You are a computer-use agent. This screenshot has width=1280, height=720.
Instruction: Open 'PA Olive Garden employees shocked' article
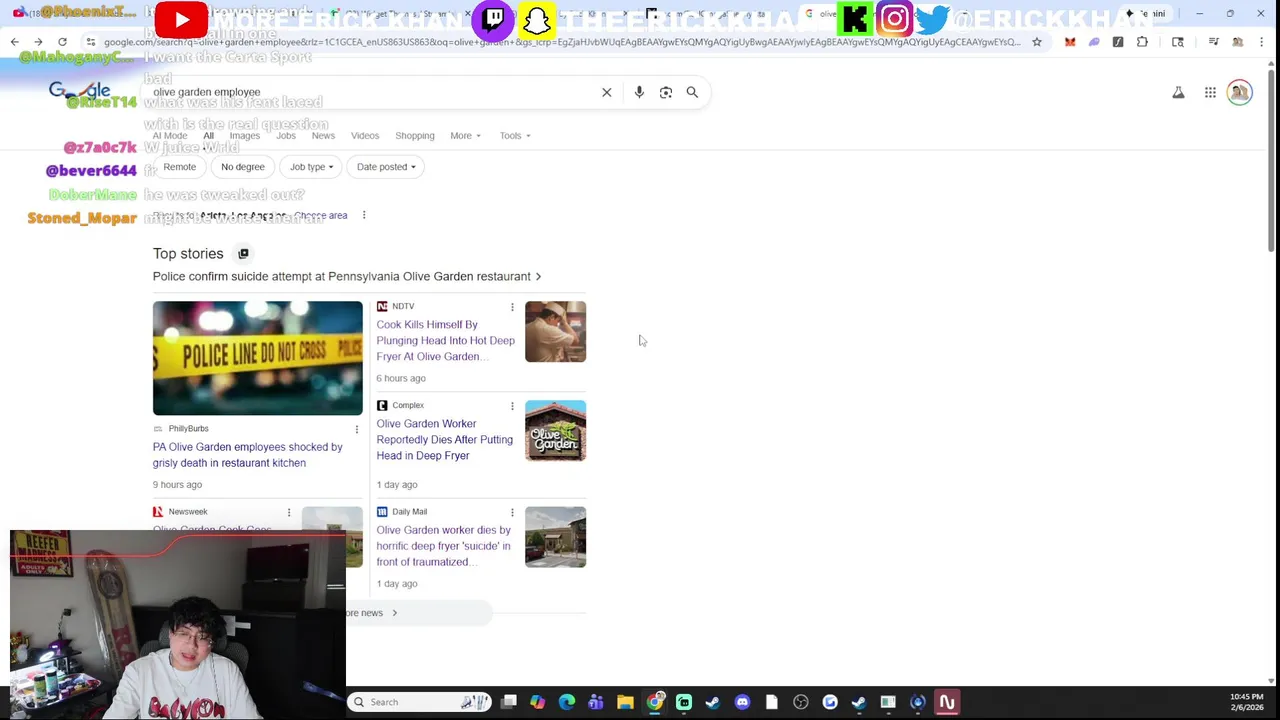(x=248, y=455)
